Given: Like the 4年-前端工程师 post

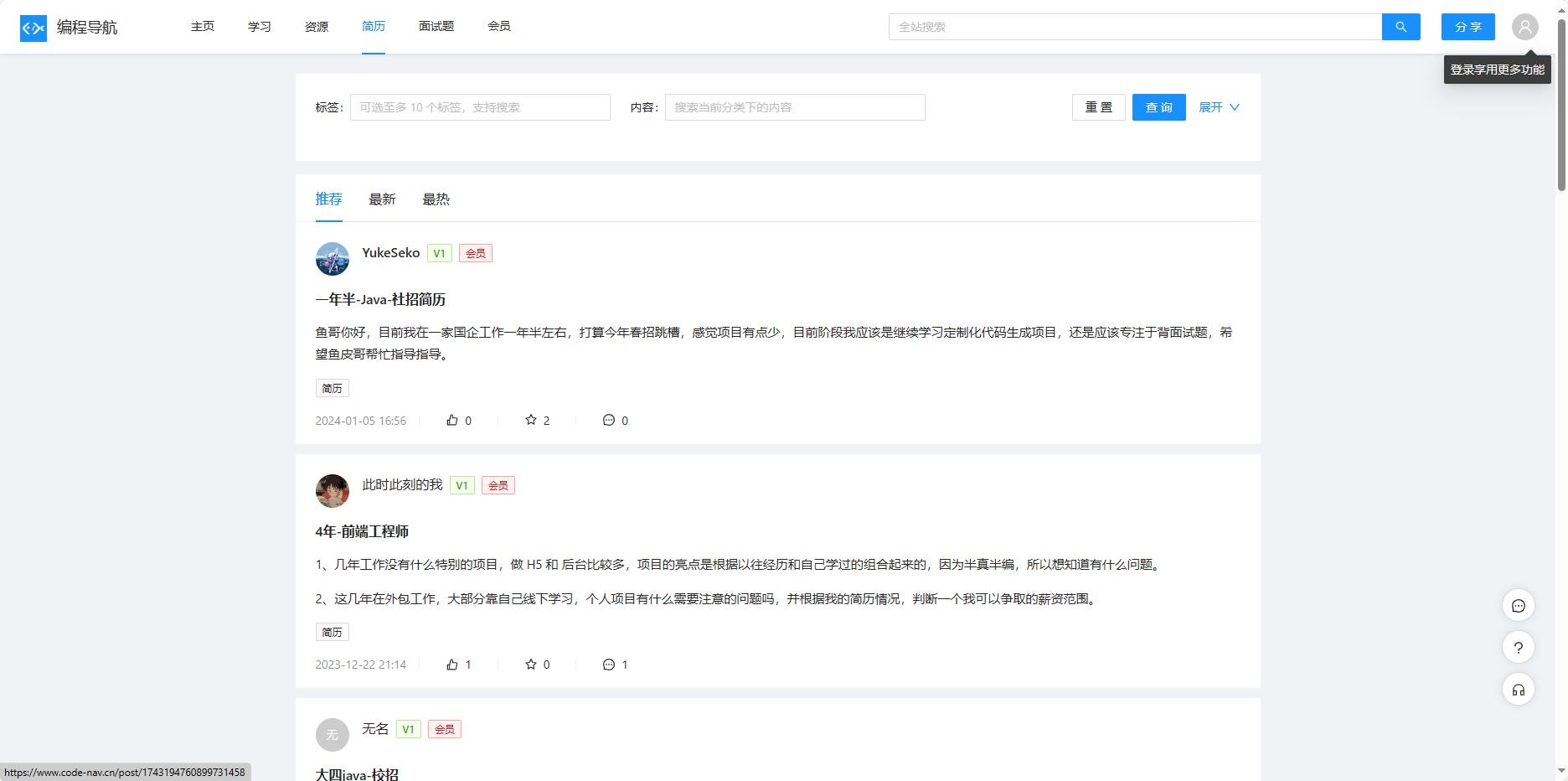Looking at the screenshot, I should (453, 665).
